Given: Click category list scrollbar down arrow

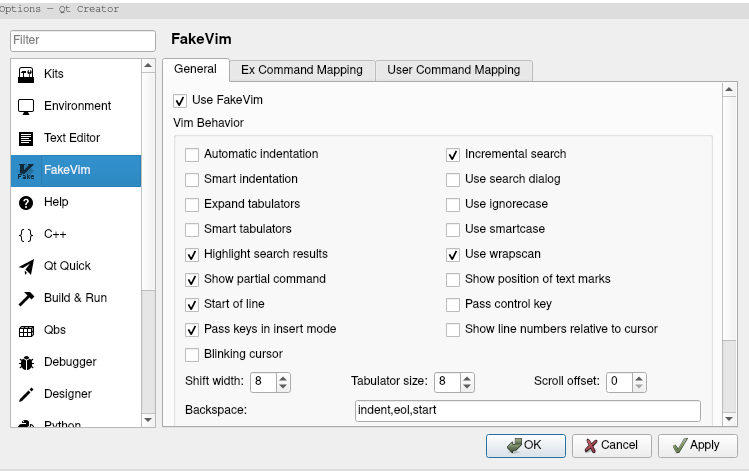Looking at the screenshot, I should click(x=148, y=420).
